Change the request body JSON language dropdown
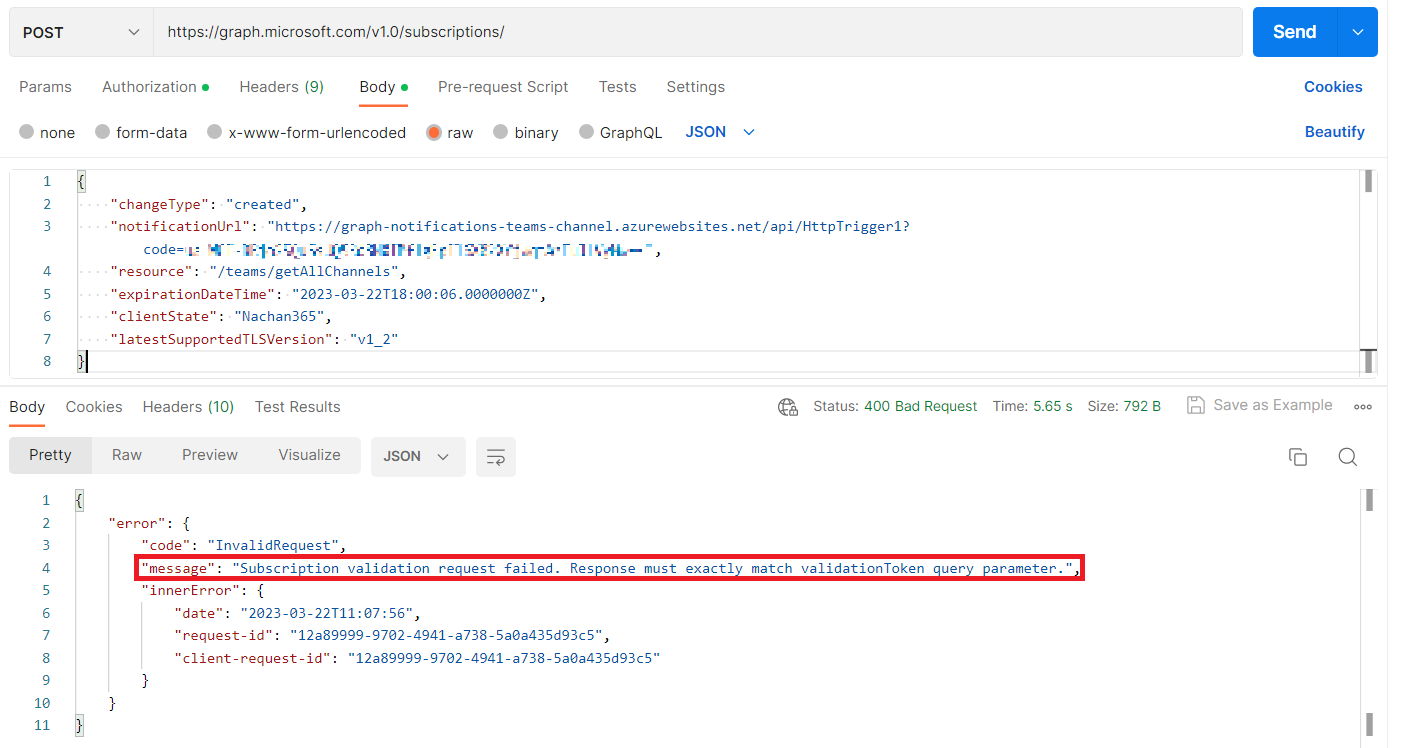 coord(720,132)
